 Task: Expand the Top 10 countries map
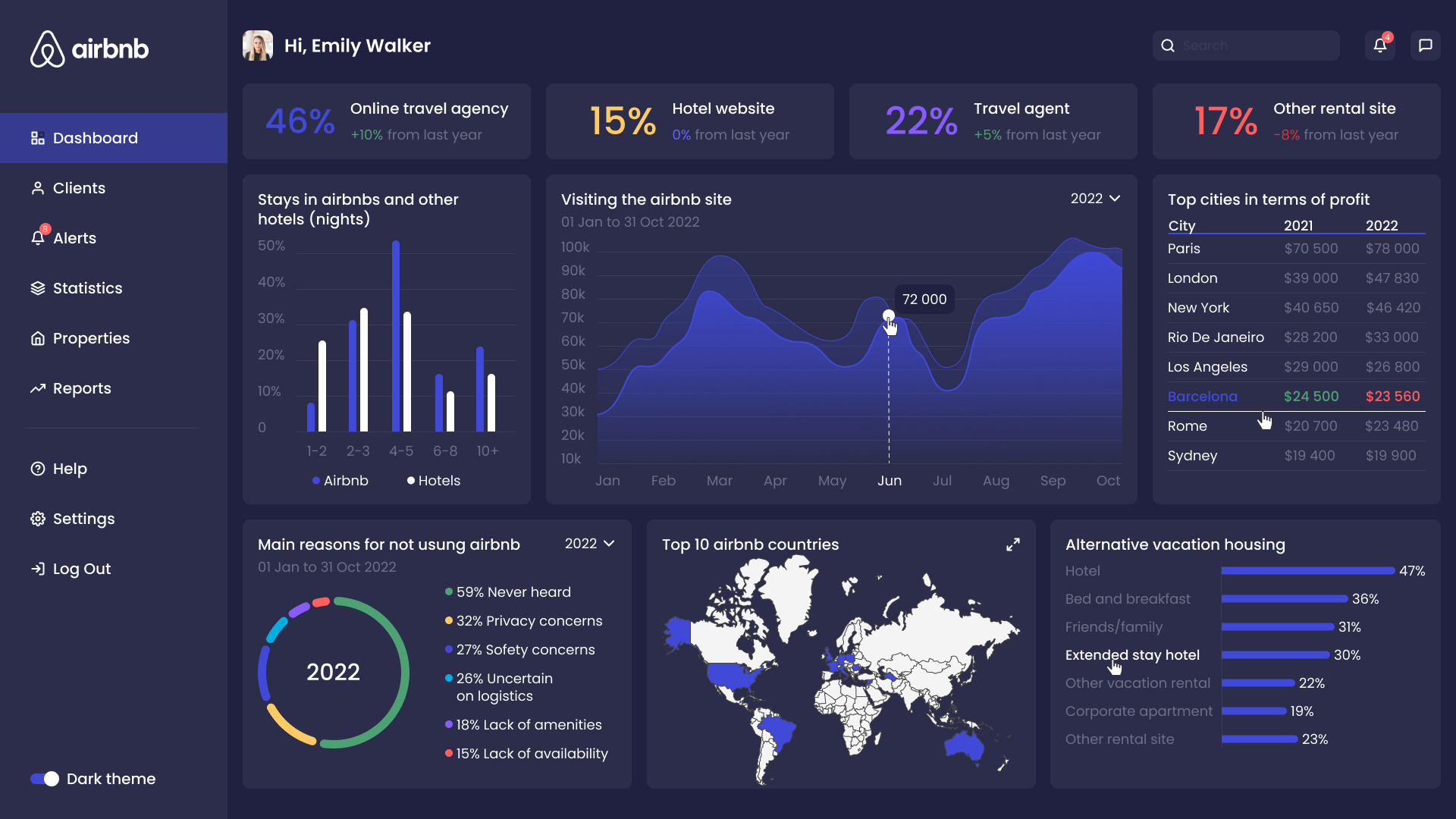(x=1013, y=544)
